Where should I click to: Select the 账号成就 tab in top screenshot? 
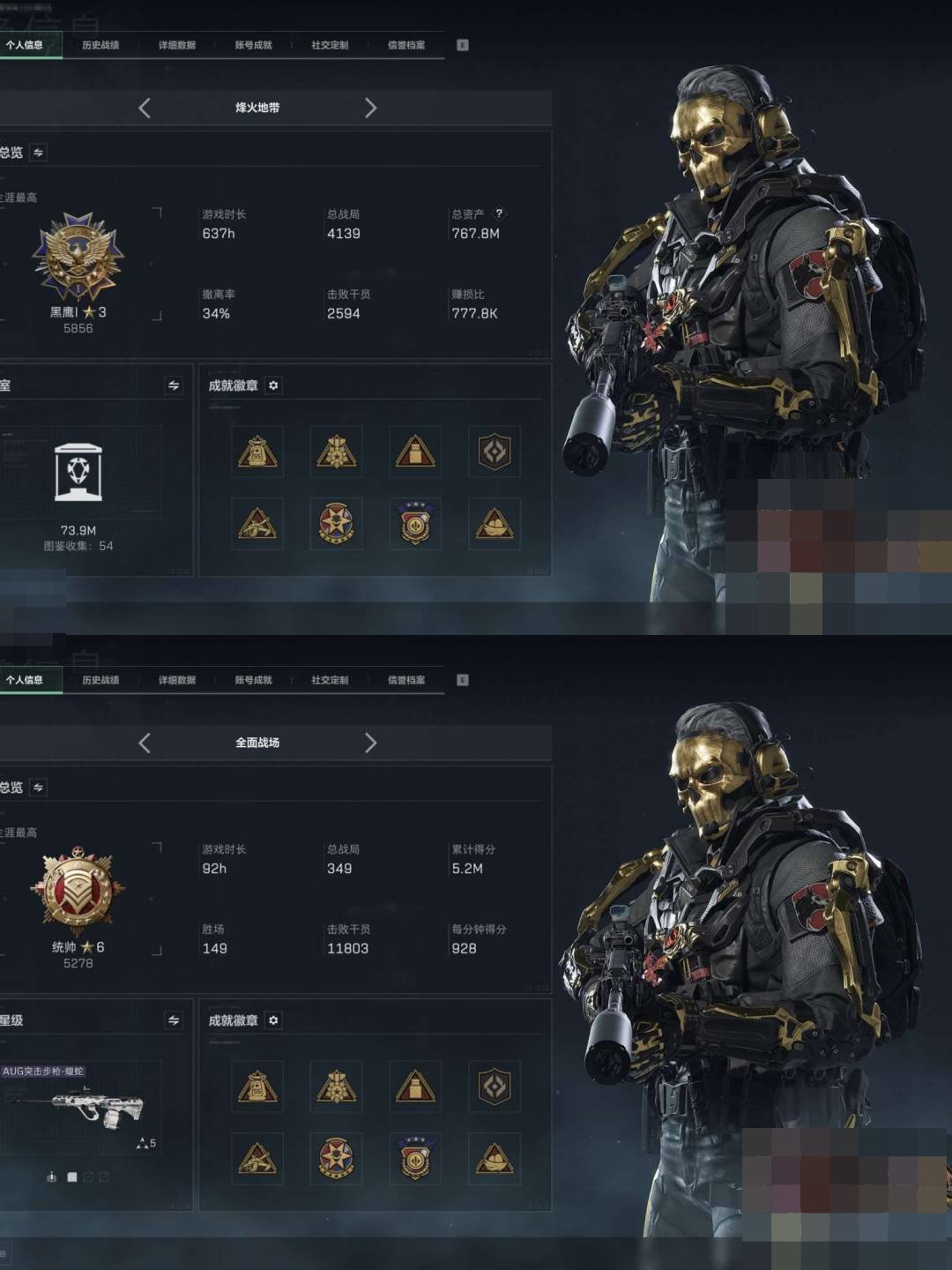[x=254, y=45]
